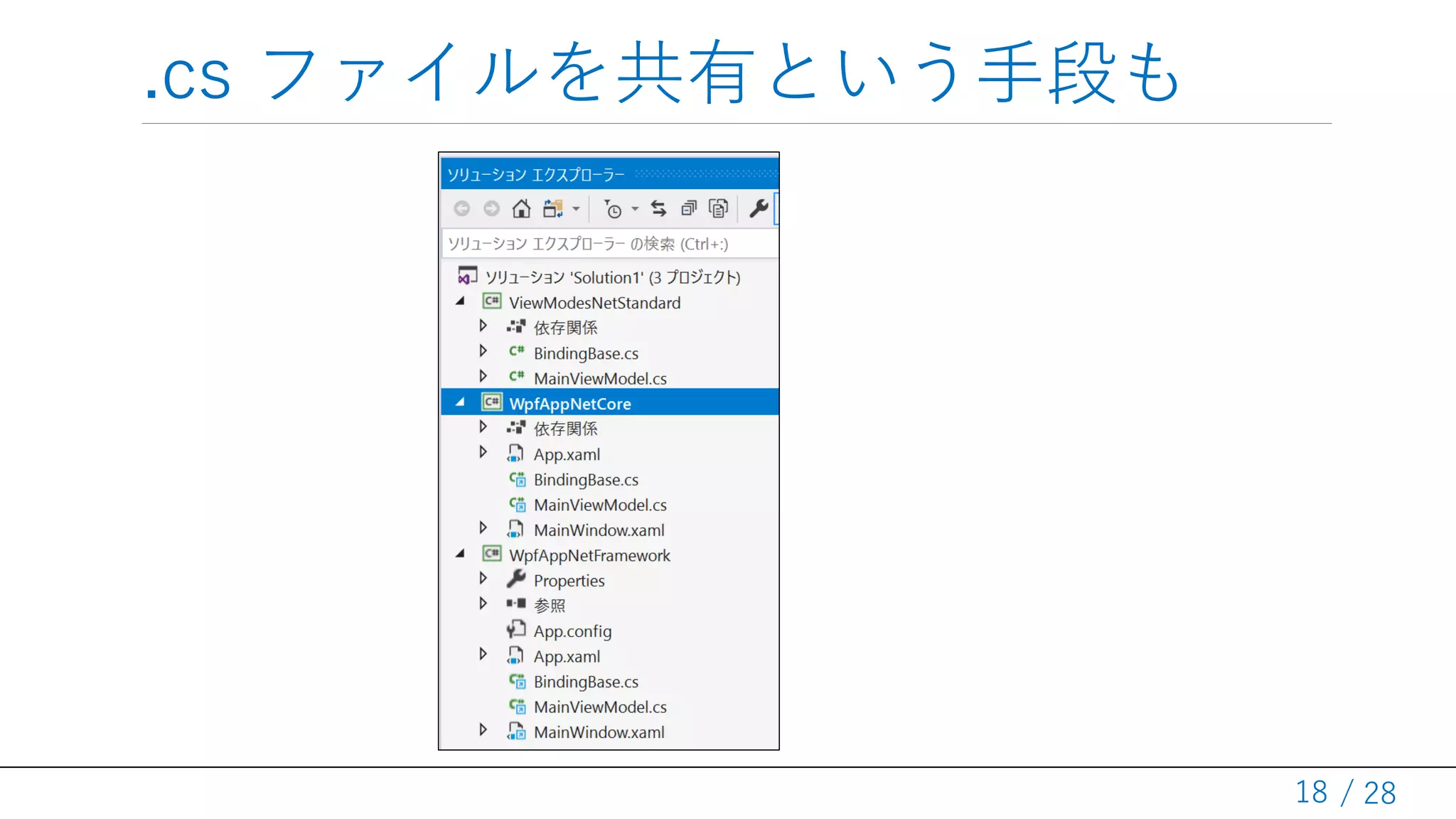Select the WpfAppNetFramework project
Screen dimensions: 1456x819
point(589,555)
